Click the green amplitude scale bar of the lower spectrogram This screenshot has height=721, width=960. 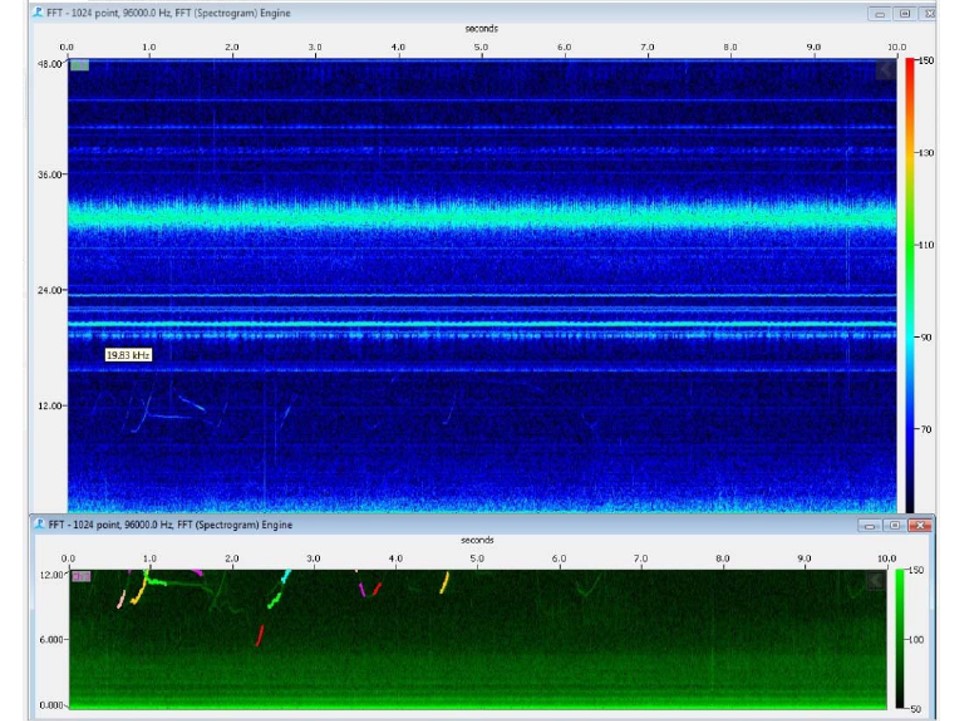pos(901,637)
